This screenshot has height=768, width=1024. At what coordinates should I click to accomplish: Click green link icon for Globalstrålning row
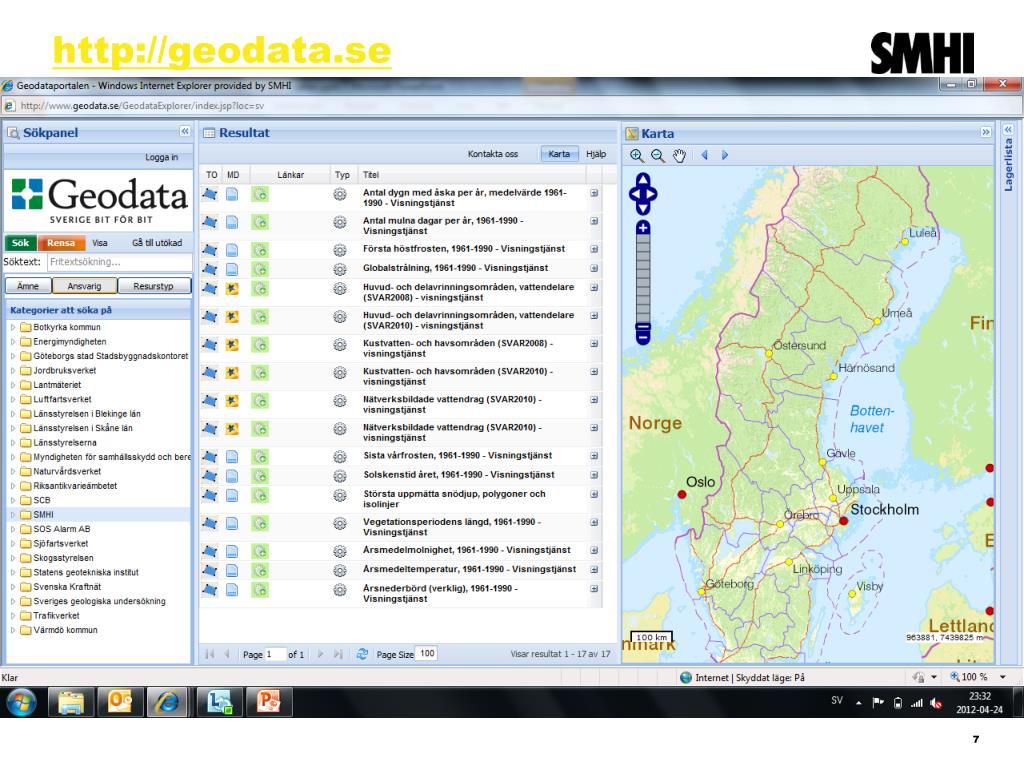[x=260, y=268]
